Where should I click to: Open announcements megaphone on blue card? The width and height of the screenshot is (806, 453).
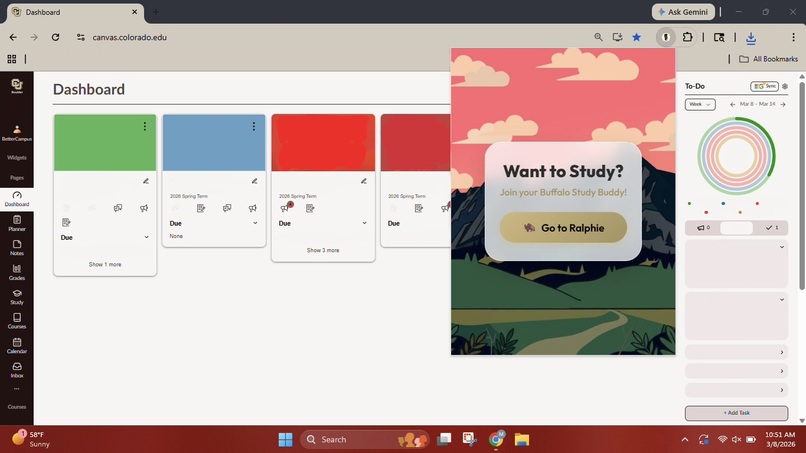point(252,208)
